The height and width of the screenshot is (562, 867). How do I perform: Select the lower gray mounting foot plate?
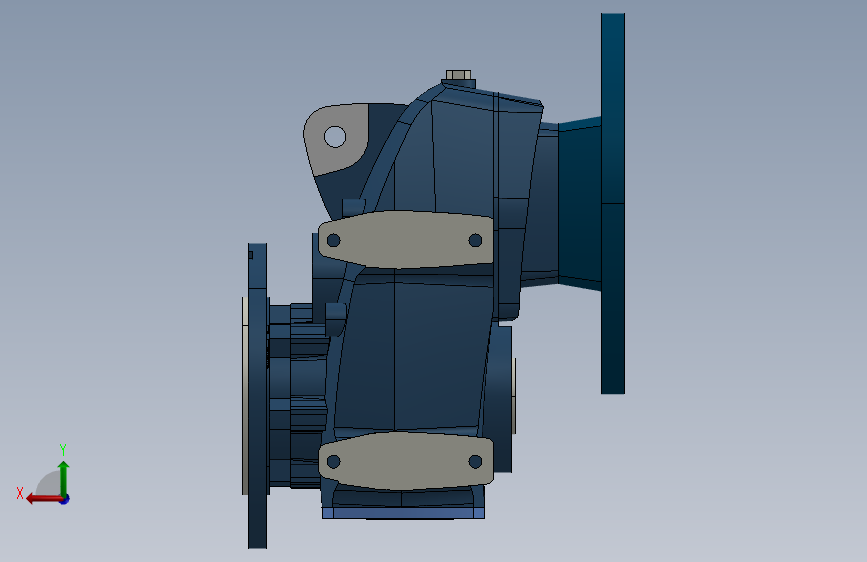(405, 461)
